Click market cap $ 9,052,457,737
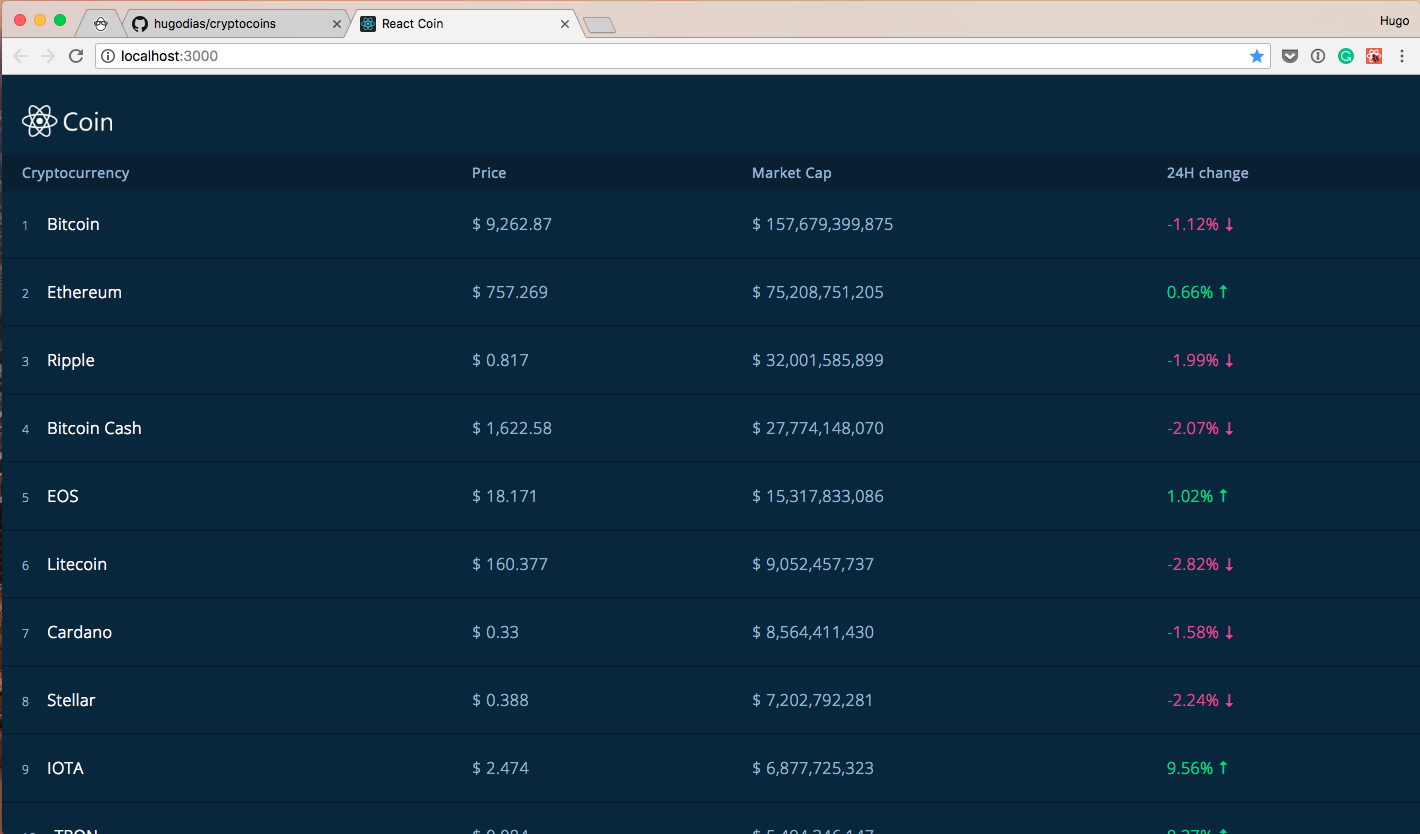1420x834 pixels. pyautogui.click(x=813, y=564)
